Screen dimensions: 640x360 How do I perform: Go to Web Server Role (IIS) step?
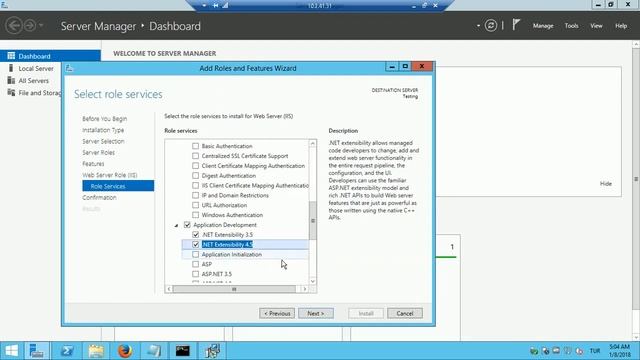[110, 175]
